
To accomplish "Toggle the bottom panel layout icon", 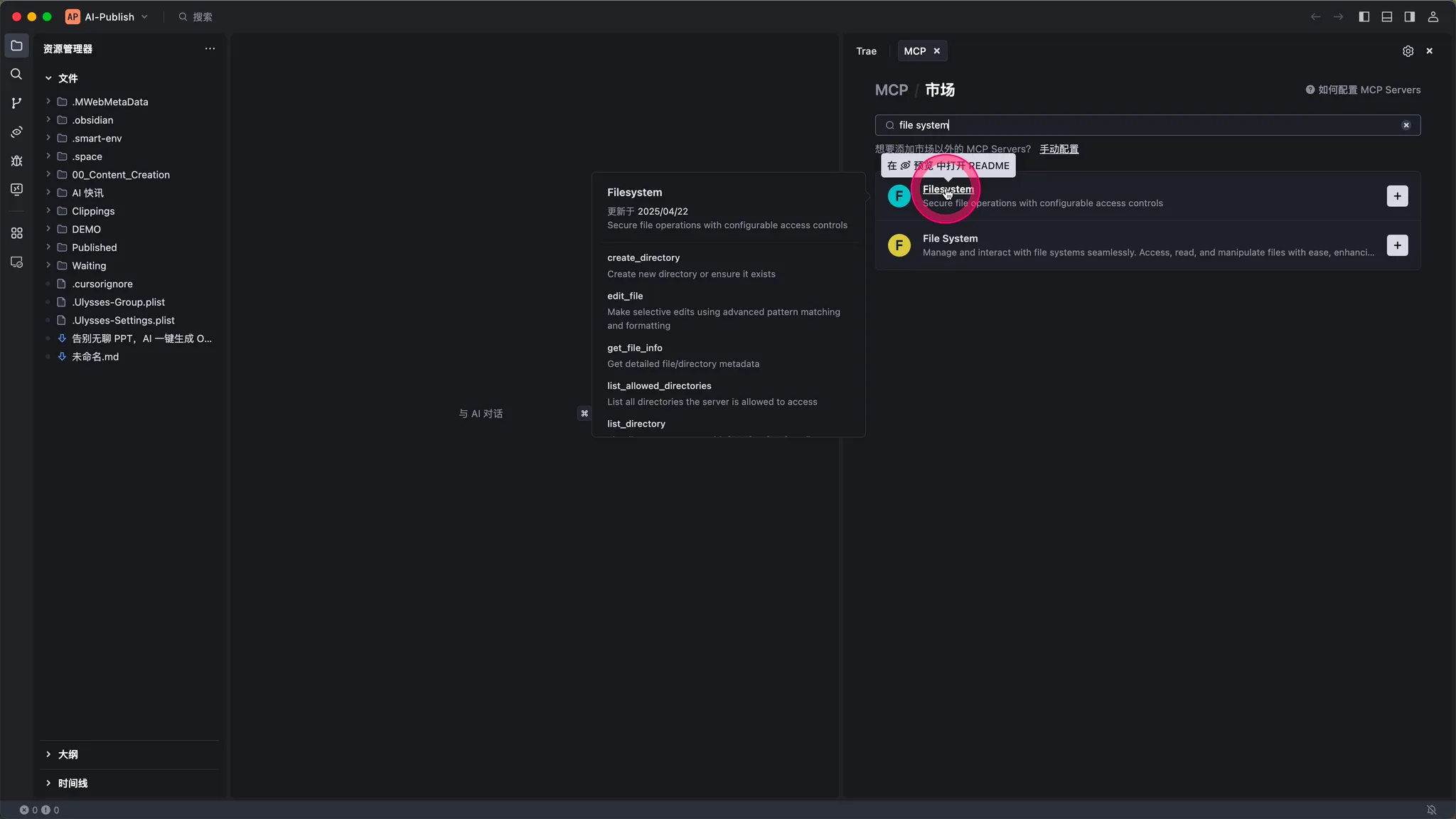I will [x=1386, y=16].
